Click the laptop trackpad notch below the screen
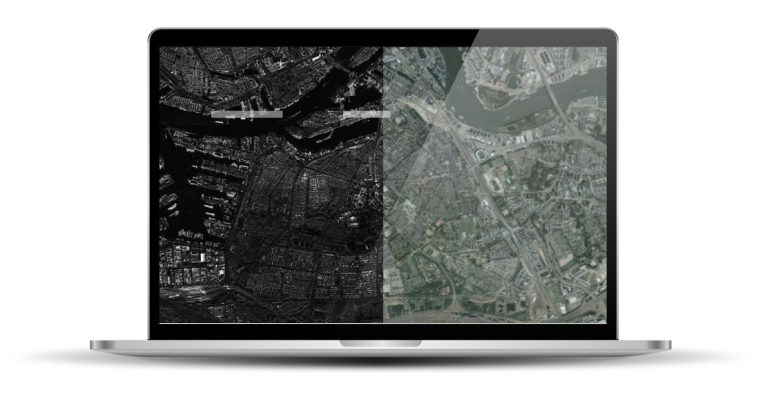 click(381, 343)
